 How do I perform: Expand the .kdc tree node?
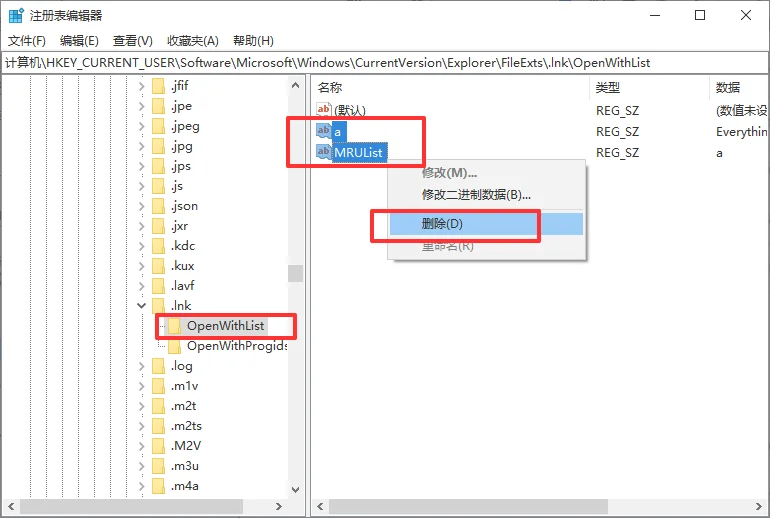coord(141,245)
